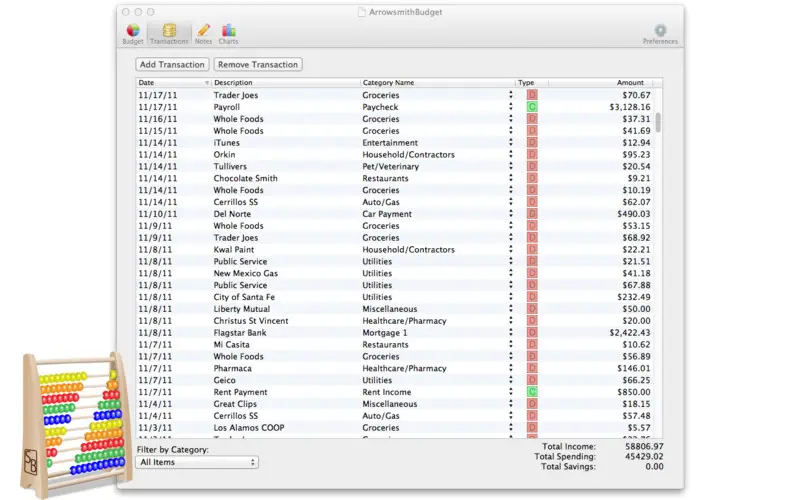
Task: Click the red D type icon for Chocolate Smith
Action: tap(532, 178)
